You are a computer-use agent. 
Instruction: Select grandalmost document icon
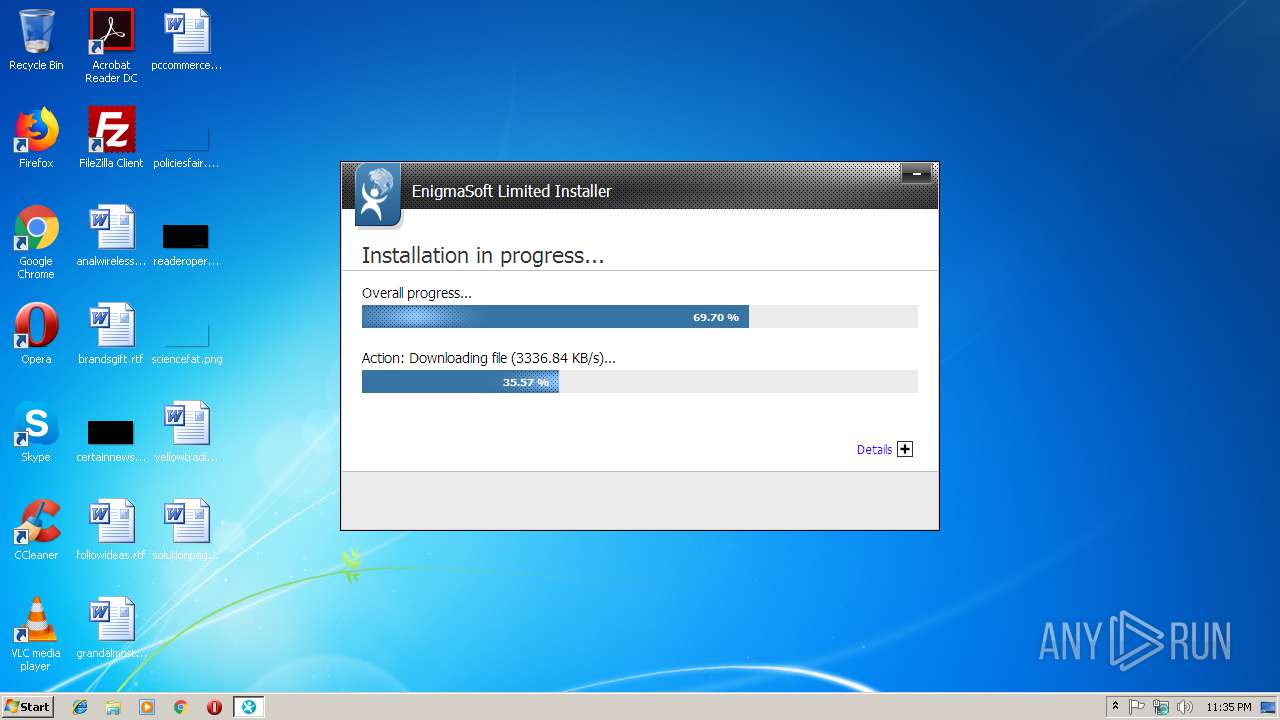(x=111, y=628)
